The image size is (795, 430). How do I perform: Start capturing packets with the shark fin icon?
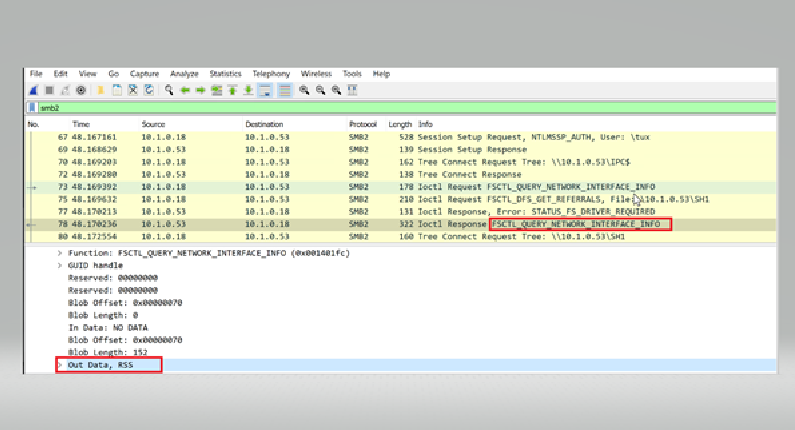(33, 90)
